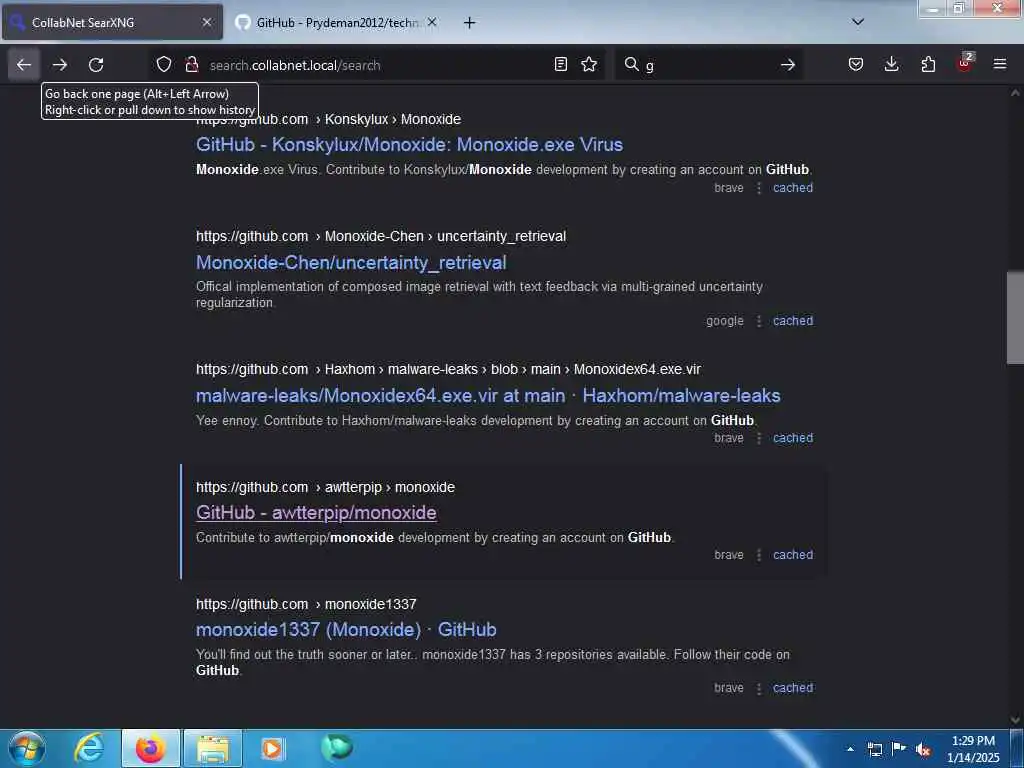1024x768 pixels.
Task: Open cached link for monoxide1337 result
Action: click(793, 688)
